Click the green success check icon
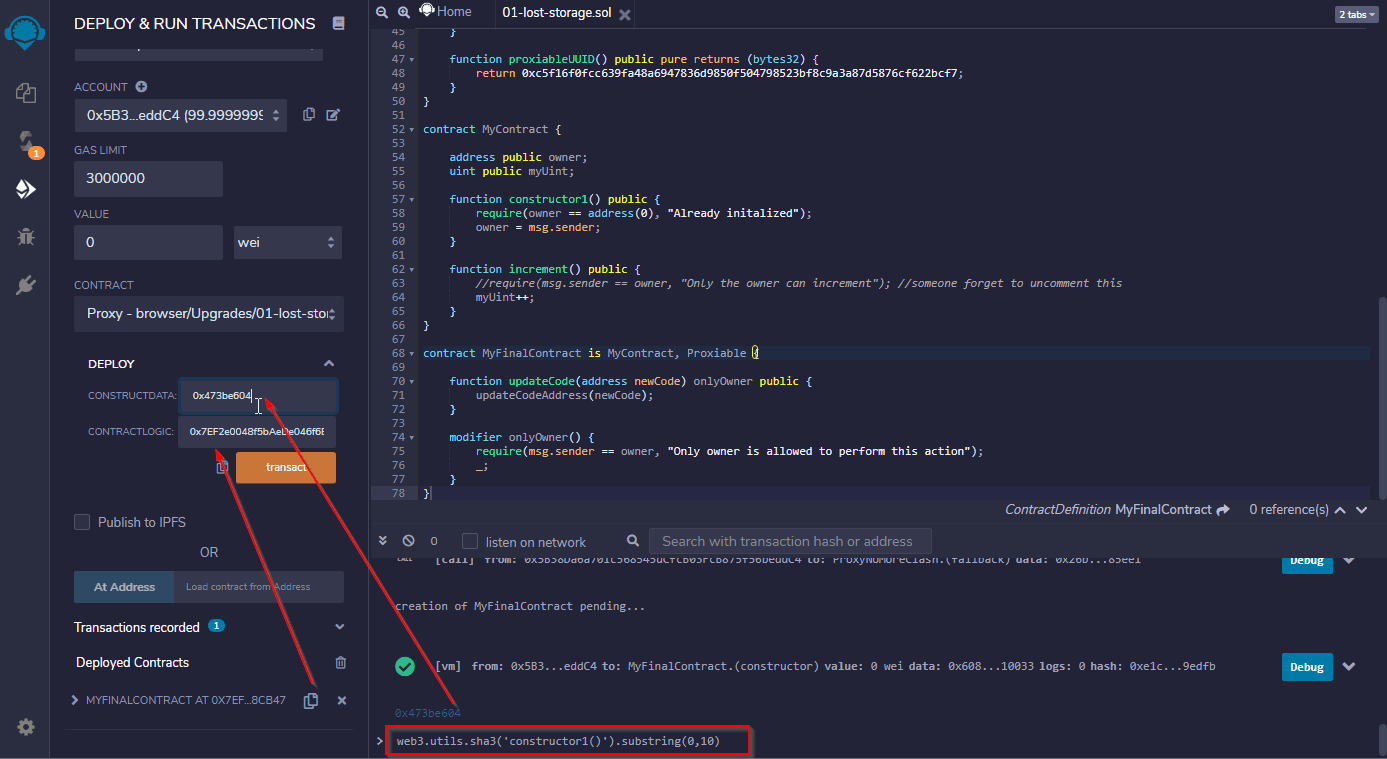This screenshot has height=759, width=1387. tap(405, 666)
